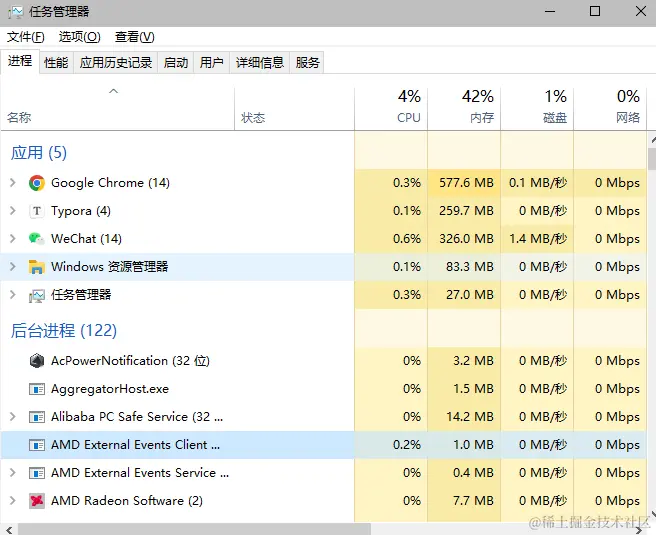This screenshot has height=535, width=656.
Task: Click the 0.6% CPU cell for WeChat
Action: 391,238
